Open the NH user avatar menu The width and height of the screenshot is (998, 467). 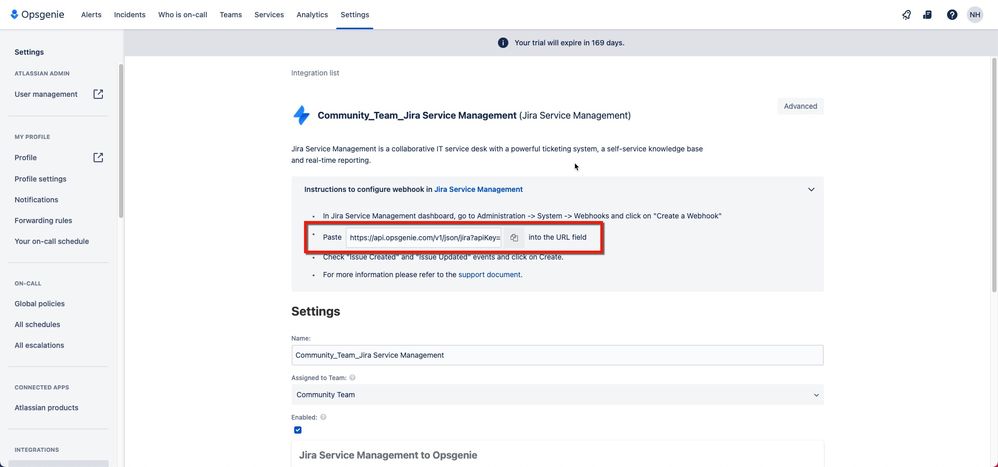[x=974, y=15]
